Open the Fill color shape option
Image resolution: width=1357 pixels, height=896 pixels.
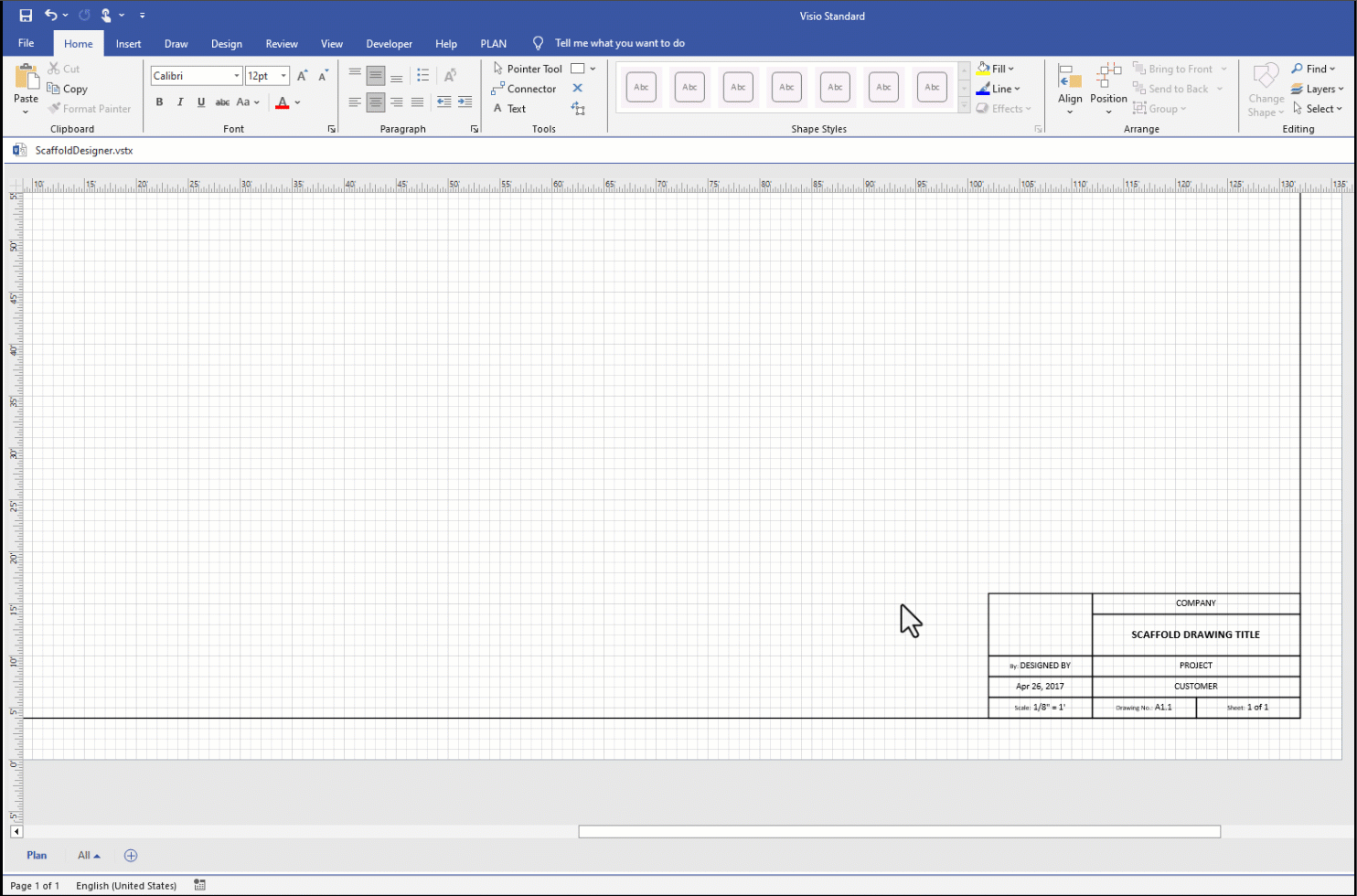point(996,69)
